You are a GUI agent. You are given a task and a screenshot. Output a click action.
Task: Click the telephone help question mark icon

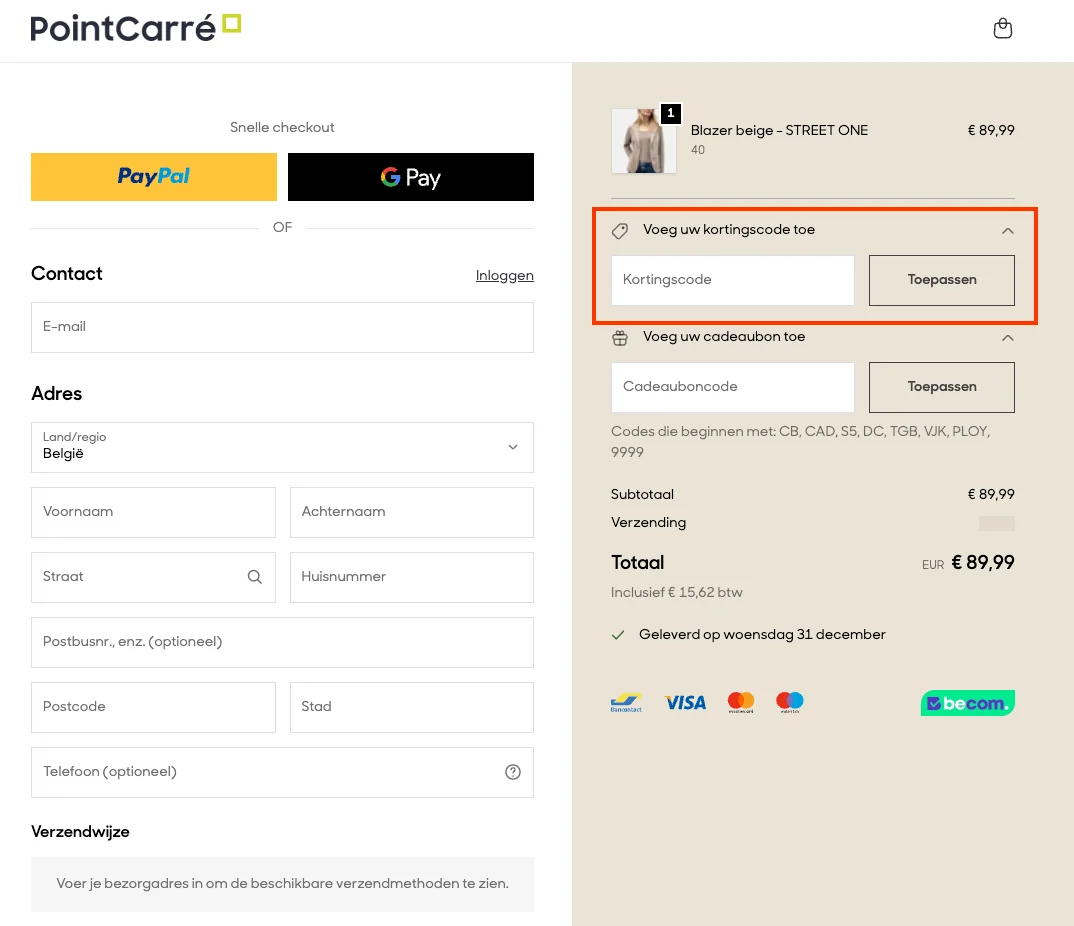click(x=513, y=772)
